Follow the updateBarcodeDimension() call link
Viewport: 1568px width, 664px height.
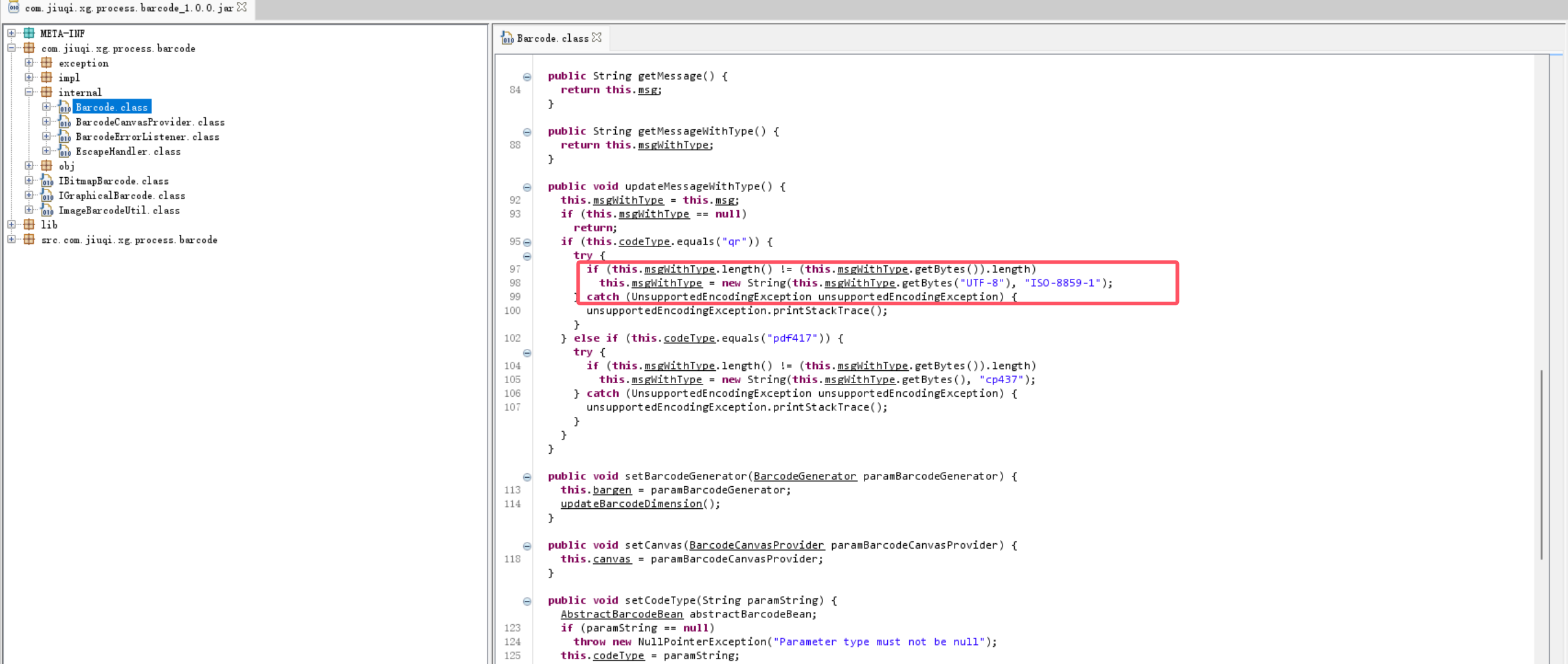coord(631,504)
